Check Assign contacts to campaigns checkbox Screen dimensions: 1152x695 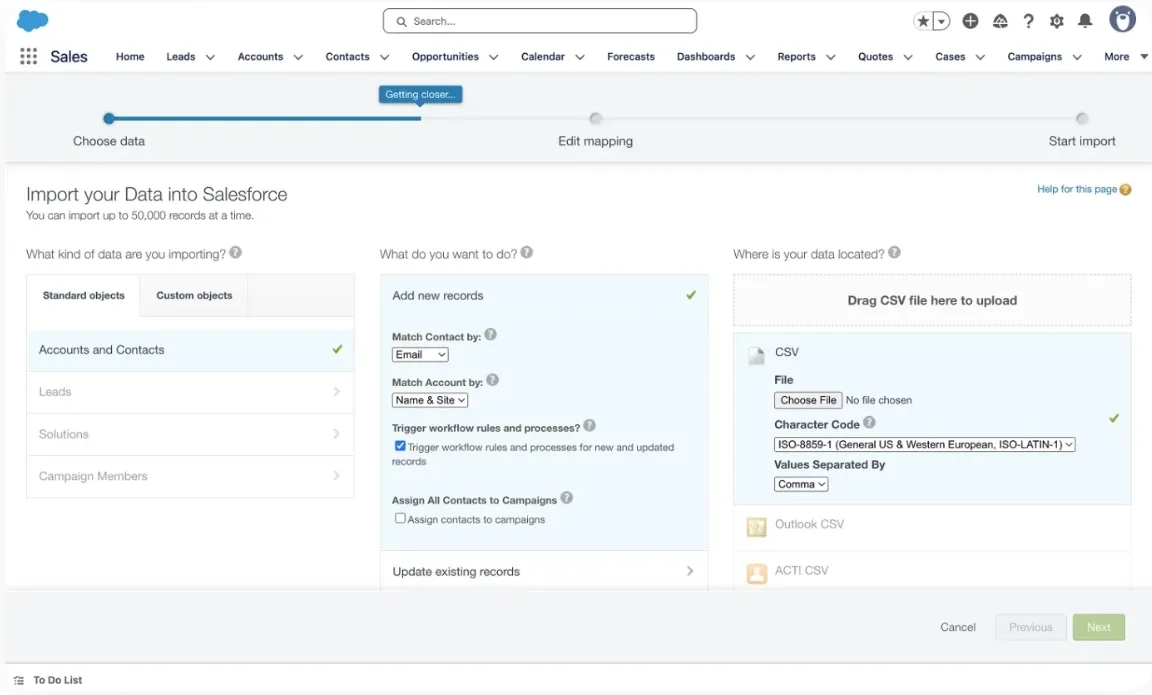coord(400,518)
